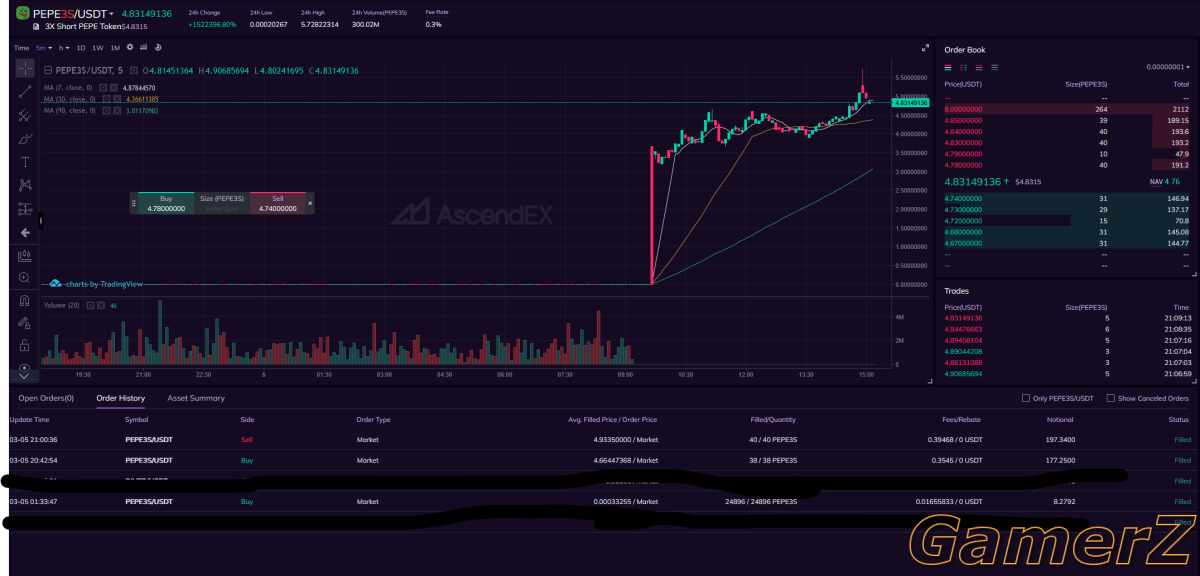The width and height of the screenshot is (1200, 576).
Task: Activate the zoom in tool
Action: 25,277
